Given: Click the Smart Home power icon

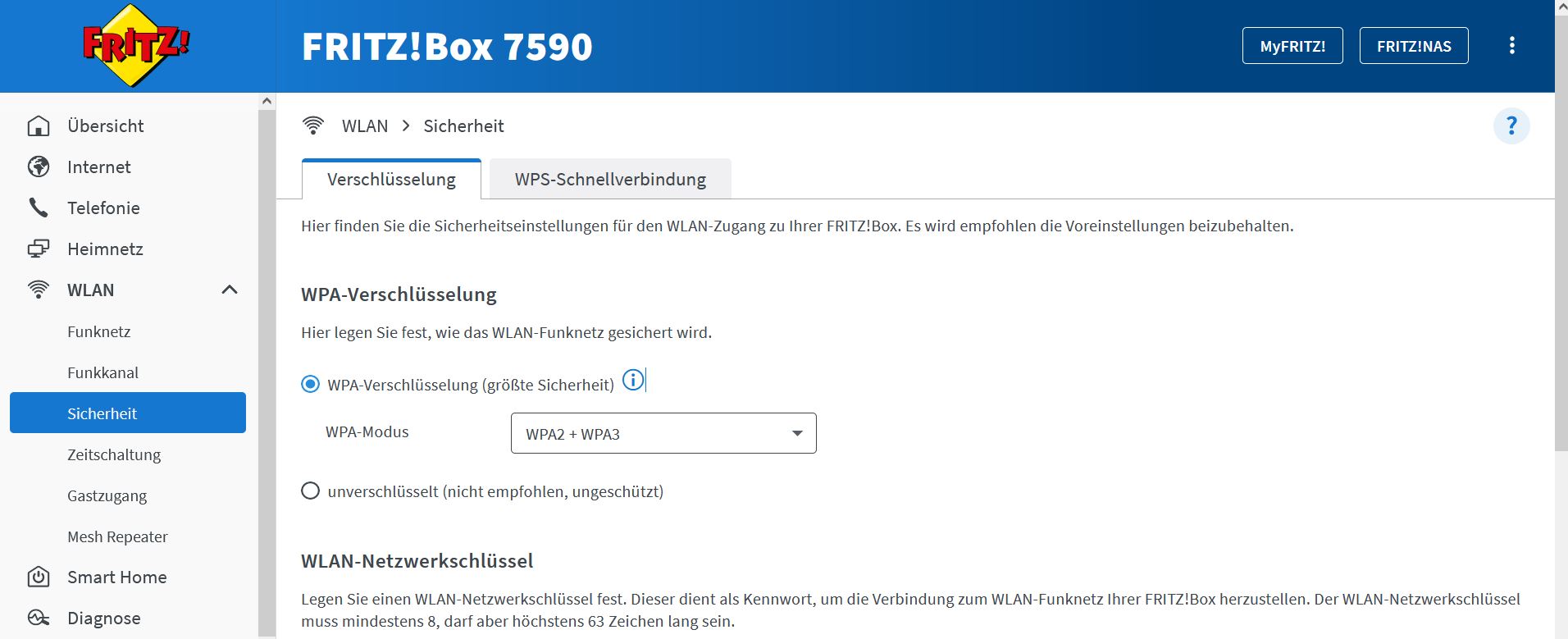Looking at the screenshot, I should (x=39, y=577).
